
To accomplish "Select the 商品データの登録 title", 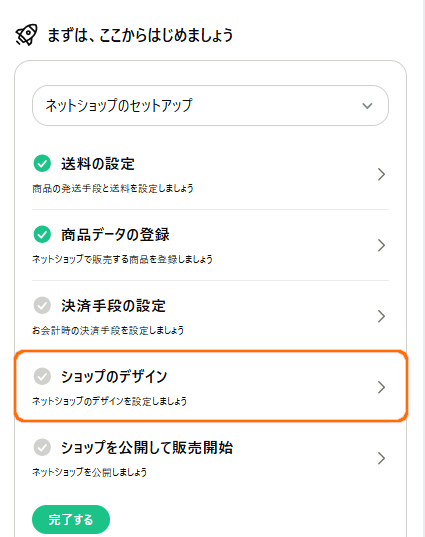I will pyautogui.click(x=115, y=235).
